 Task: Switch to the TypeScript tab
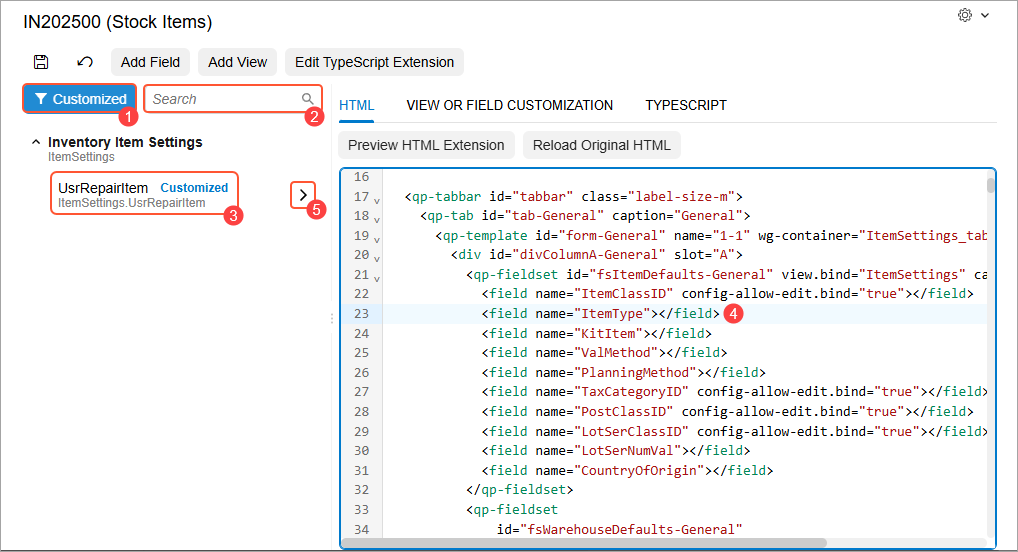686,105
